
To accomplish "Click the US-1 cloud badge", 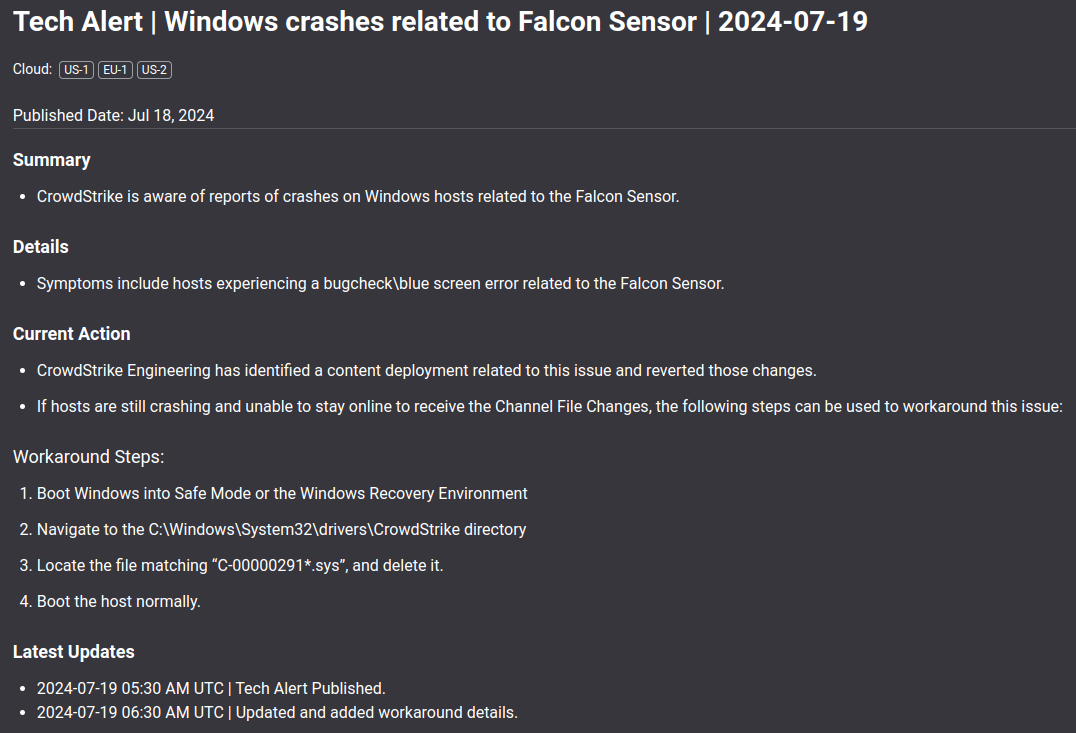I will click(76, 70).
